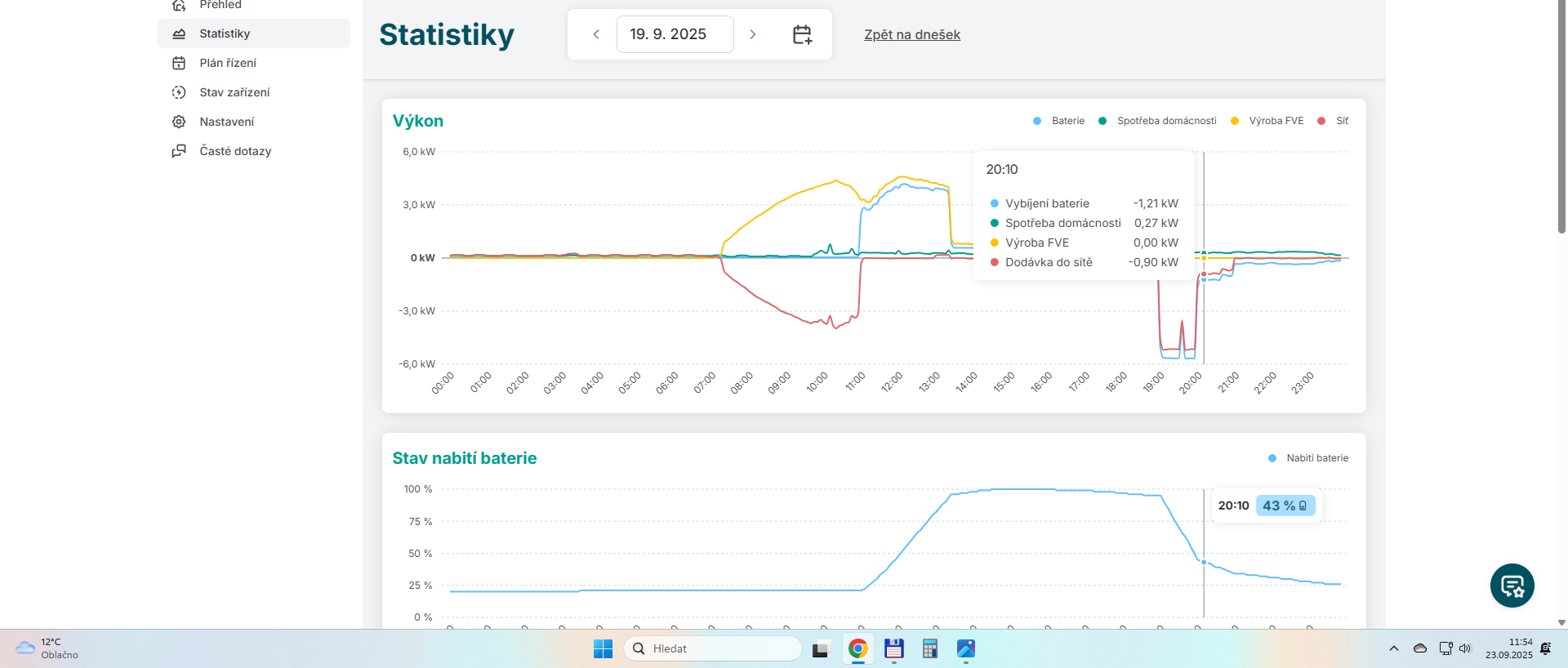Screen dimensions: 1568x668
Task: Go to previous day with left chevron
Action: (596, 34)
